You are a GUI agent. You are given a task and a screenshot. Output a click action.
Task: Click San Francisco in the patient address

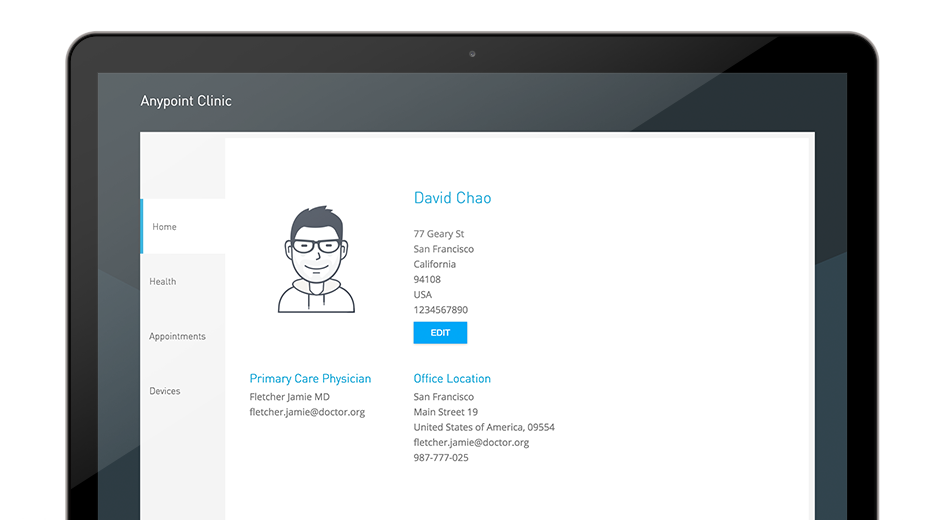(x=444, y=249)
